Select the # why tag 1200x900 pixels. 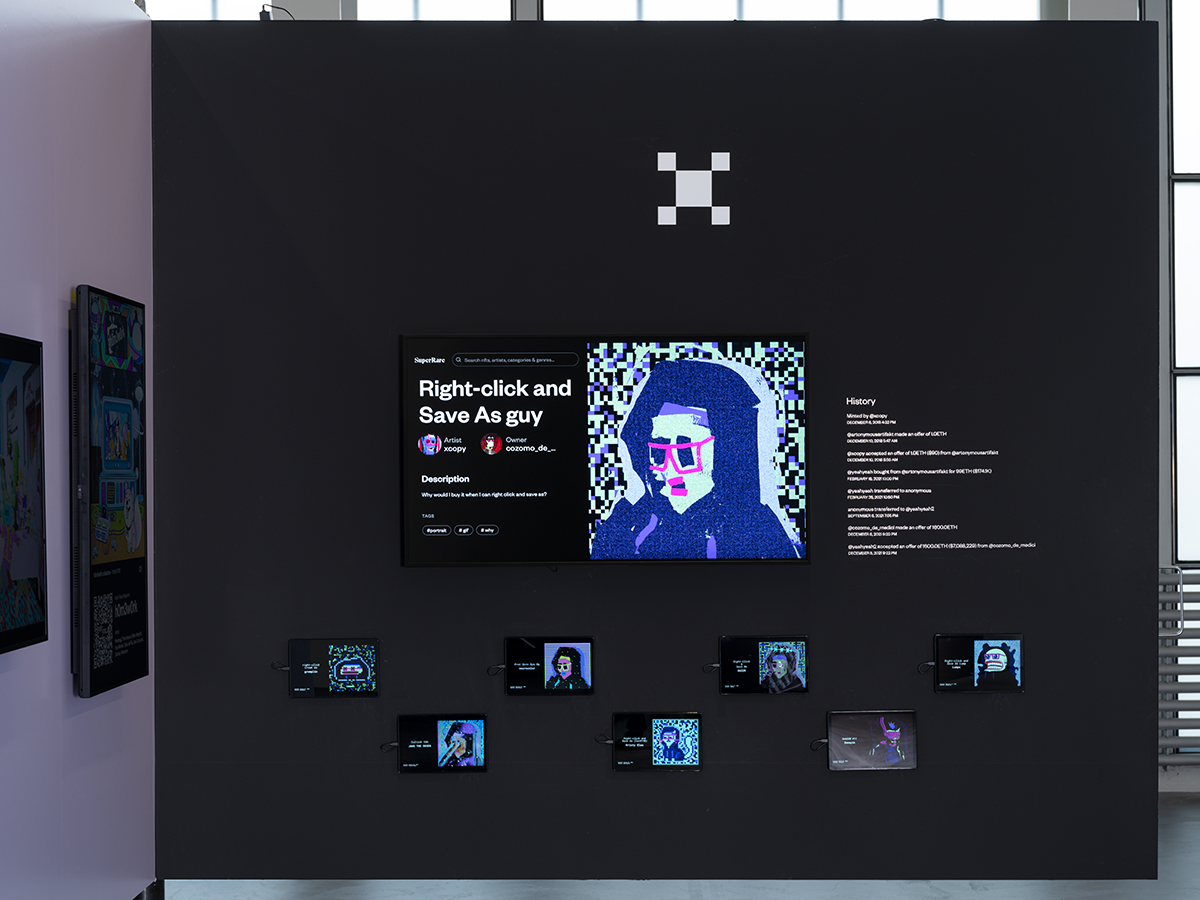[x=487, y=530]
